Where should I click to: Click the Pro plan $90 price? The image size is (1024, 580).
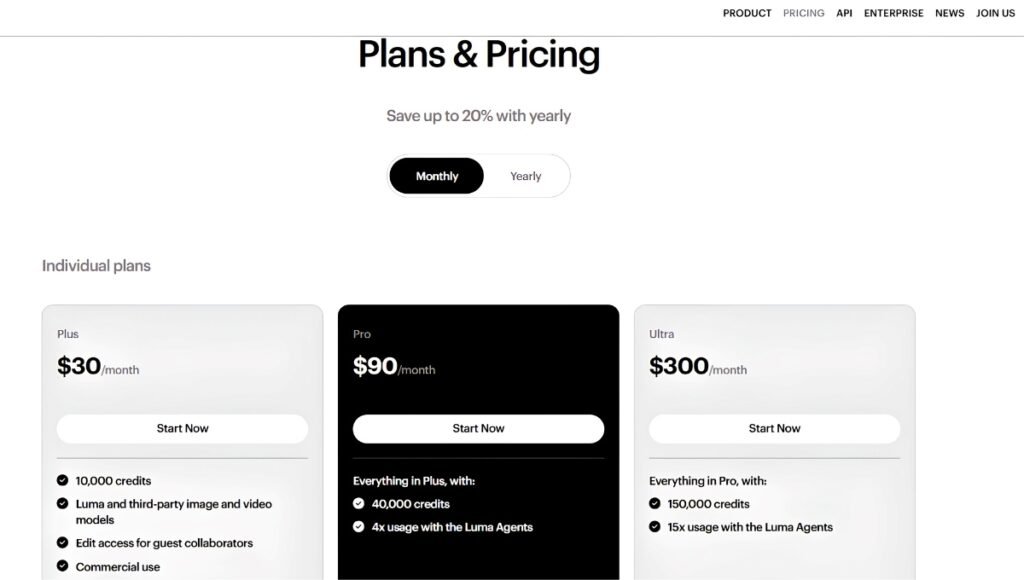(x=375, y=366)
